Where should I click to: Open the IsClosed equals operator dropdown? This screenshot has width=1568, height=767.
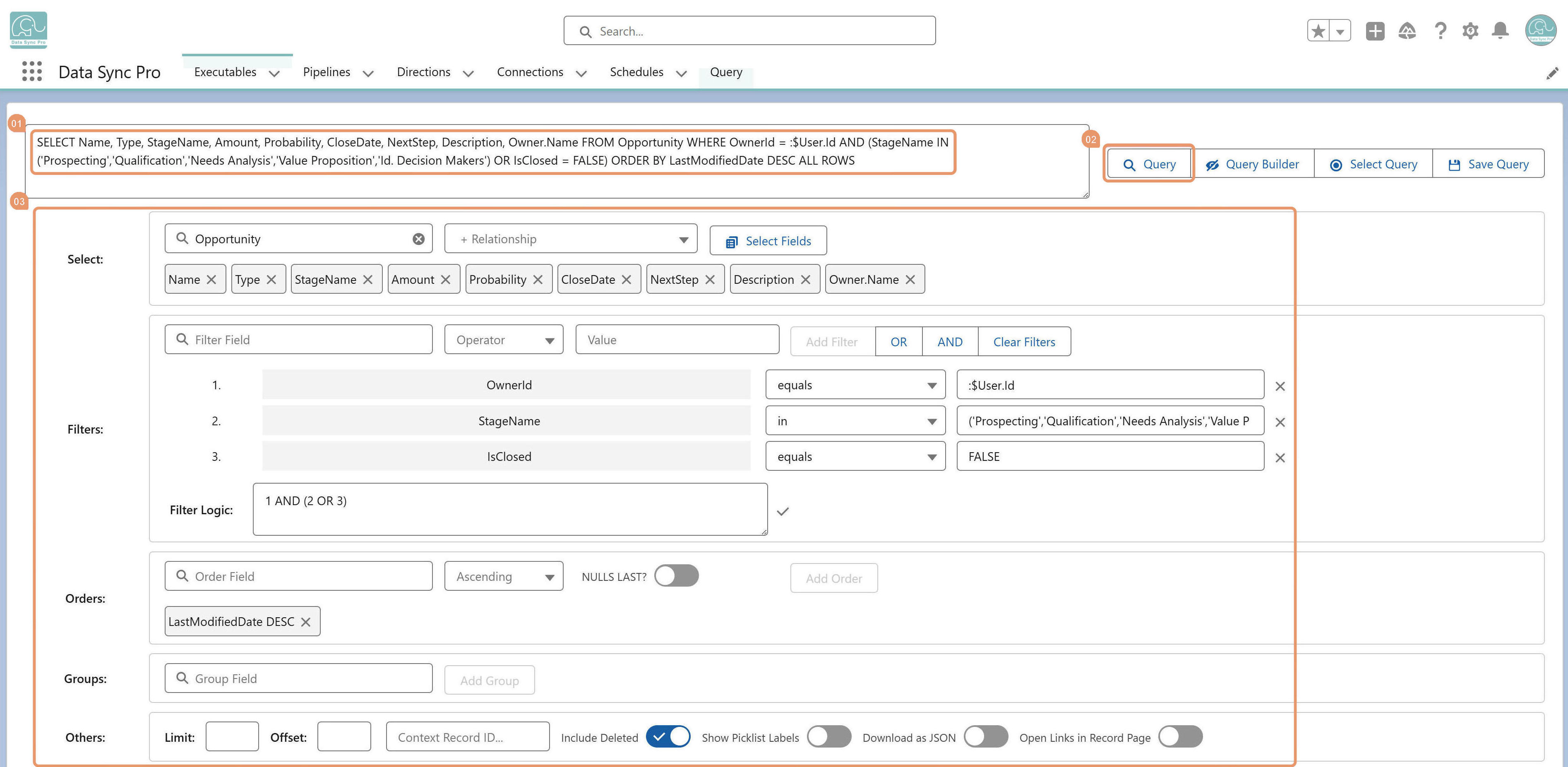(855, 457)
